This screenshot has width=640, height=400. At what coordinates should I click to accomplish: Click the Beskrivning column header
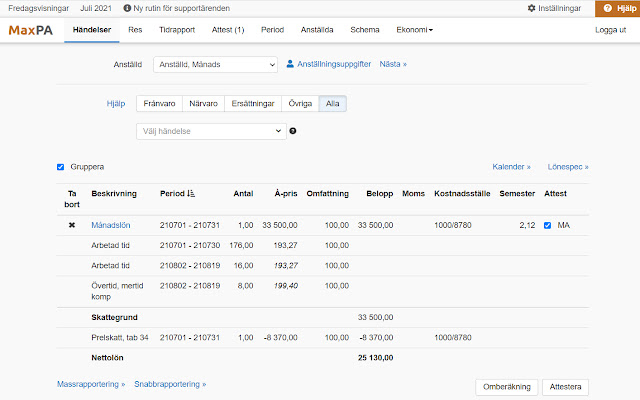coord(114,193)
